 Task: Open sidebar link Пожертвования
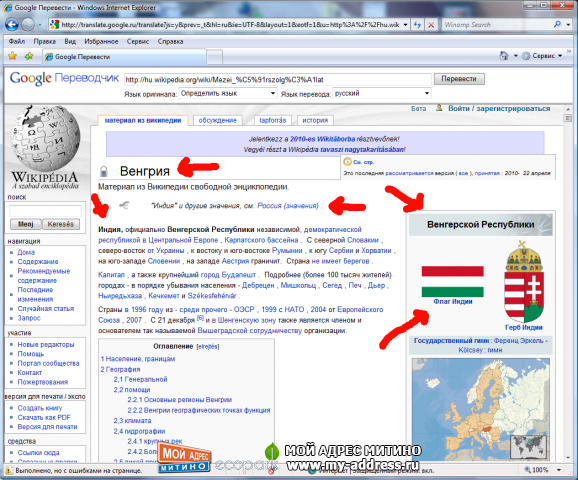(43, 382)
